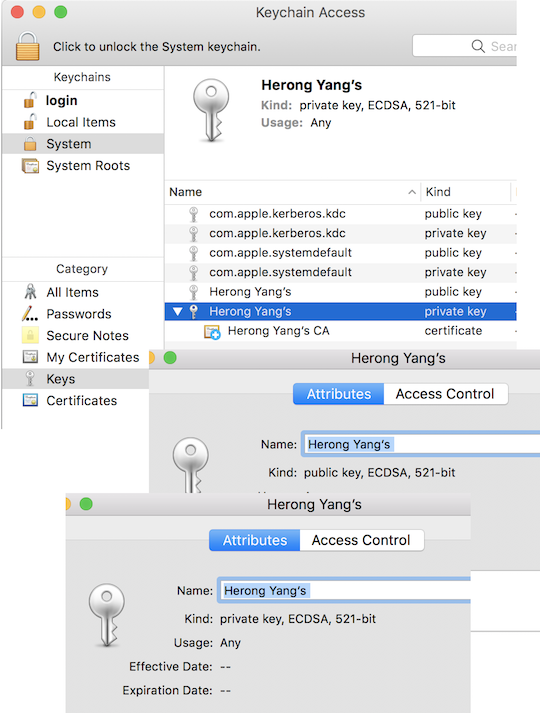The image size is (540, 713).
Task: Open the System Roots keychain
Action: point(82,166)
